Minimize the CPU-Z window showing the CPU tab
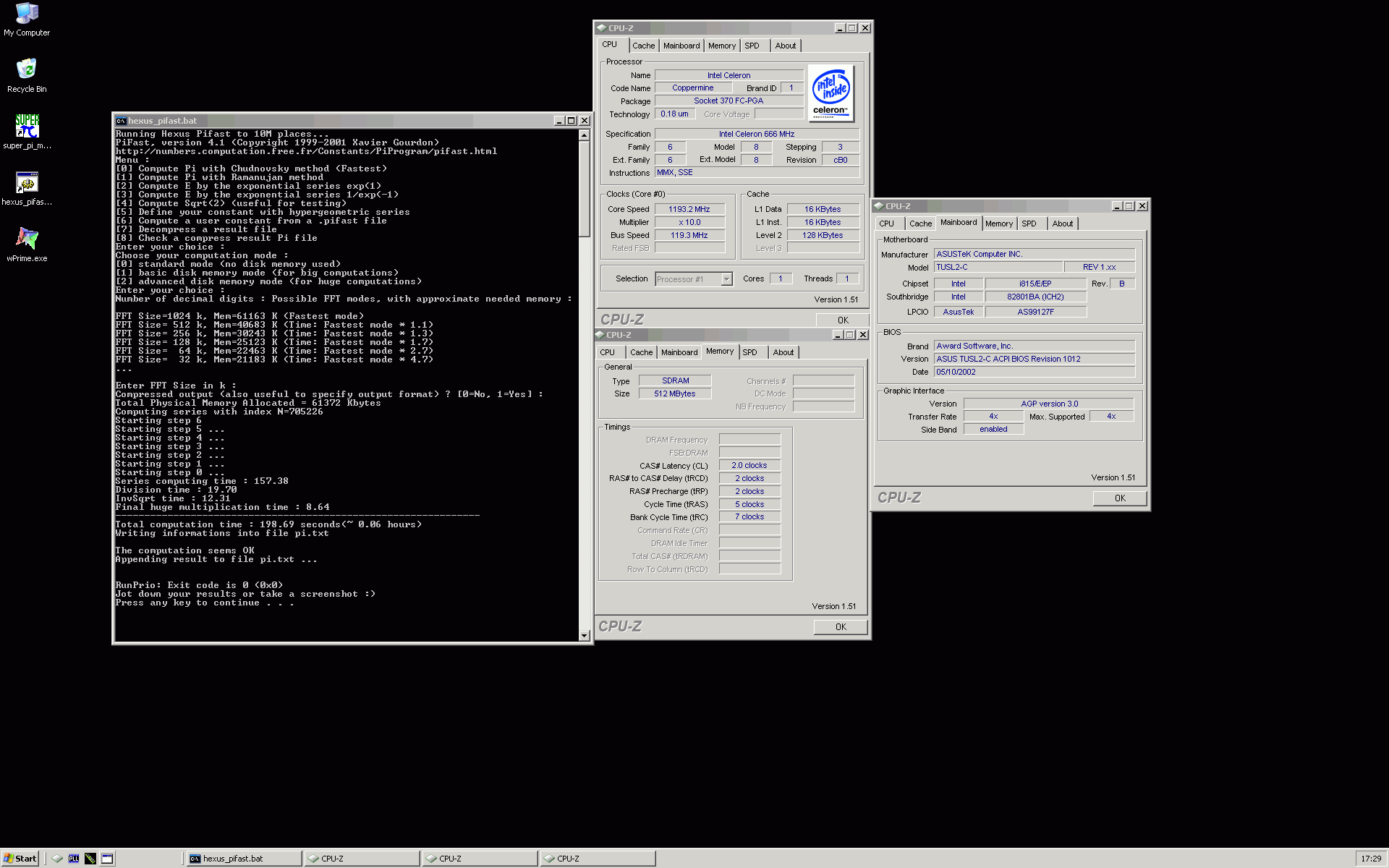This screenshot has height=868, width=1389. [839, 28]
